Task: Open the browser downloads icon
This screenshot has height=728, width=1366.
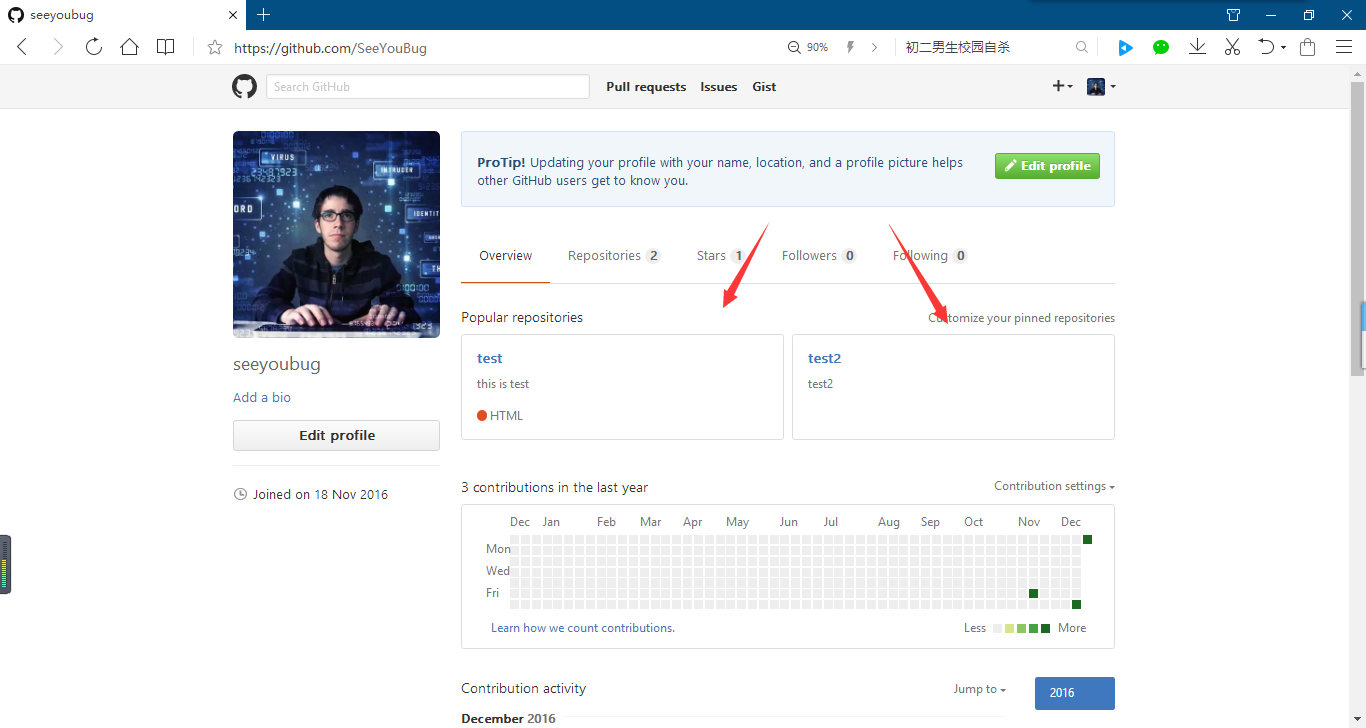Action: [1196, 47]
